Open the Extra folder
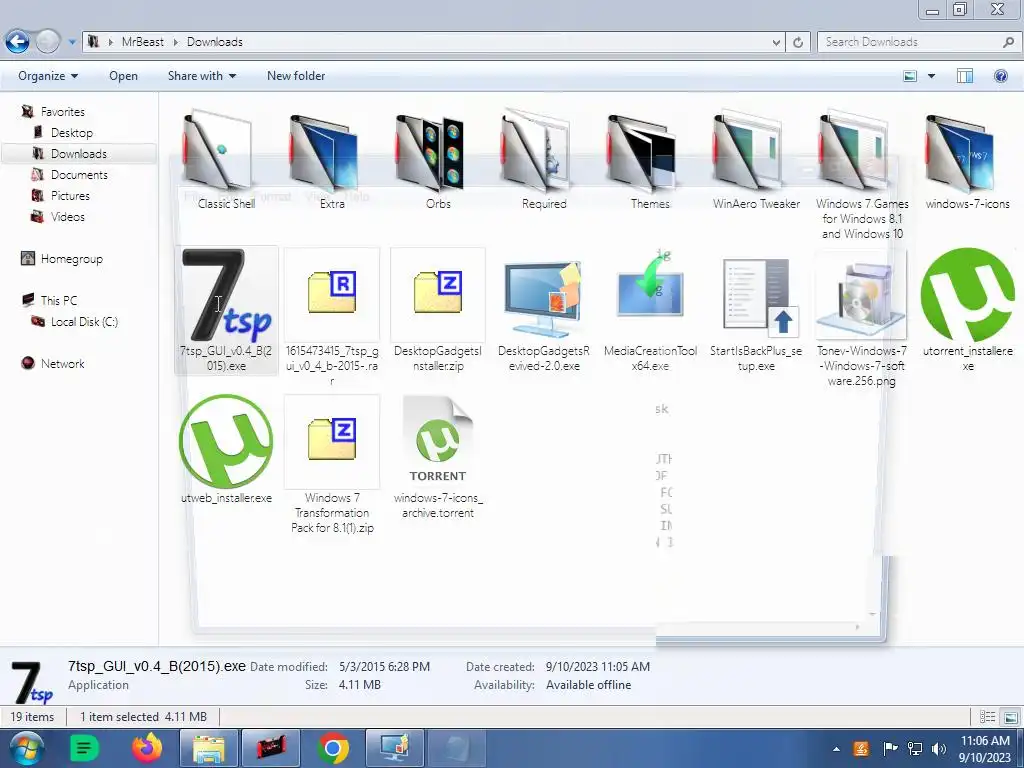This screenshot has width=1024, height=768. (332, 160)
